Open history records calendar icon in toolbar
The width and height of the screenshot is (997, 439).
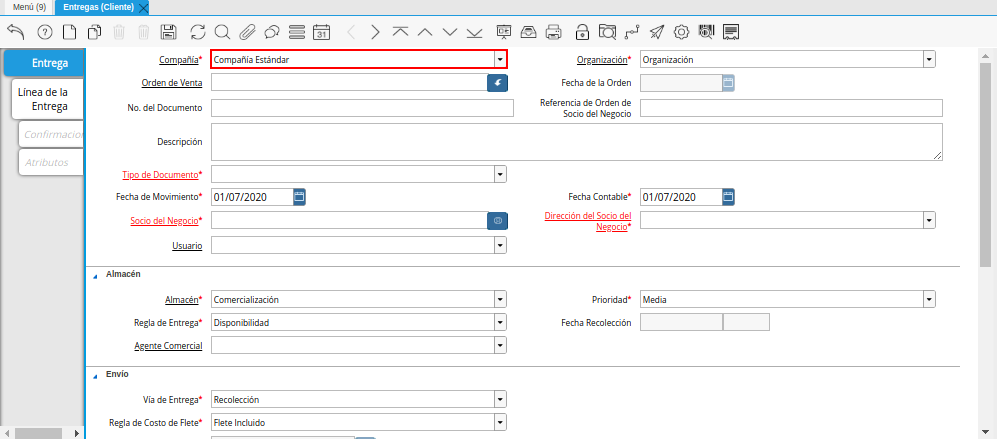click(322, 32)
